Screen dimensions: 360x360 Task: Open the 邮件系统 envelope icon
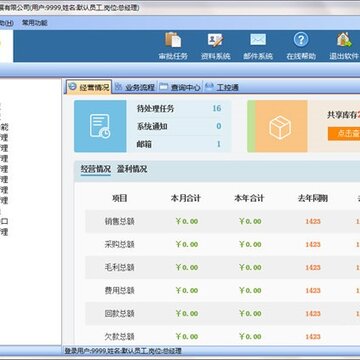(x=258, y=40)
